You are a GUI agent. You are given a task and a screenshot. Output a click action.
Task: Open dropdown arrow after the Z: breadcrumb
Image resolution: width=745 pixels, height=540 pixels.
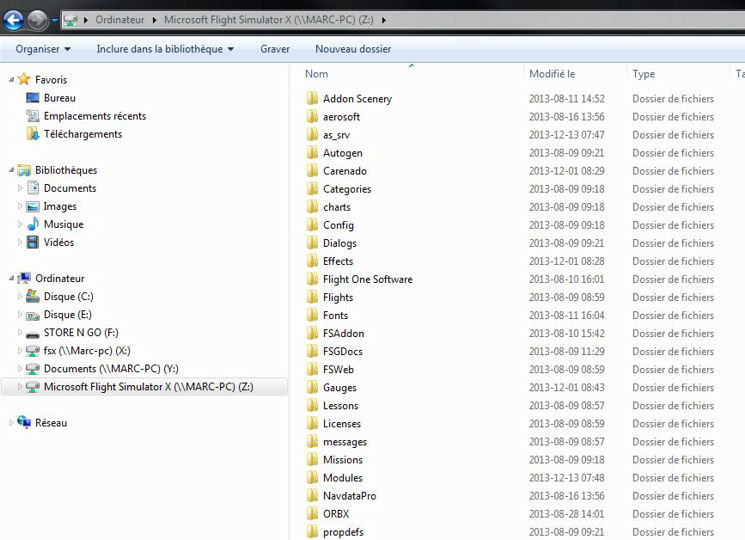coord(383,20)
